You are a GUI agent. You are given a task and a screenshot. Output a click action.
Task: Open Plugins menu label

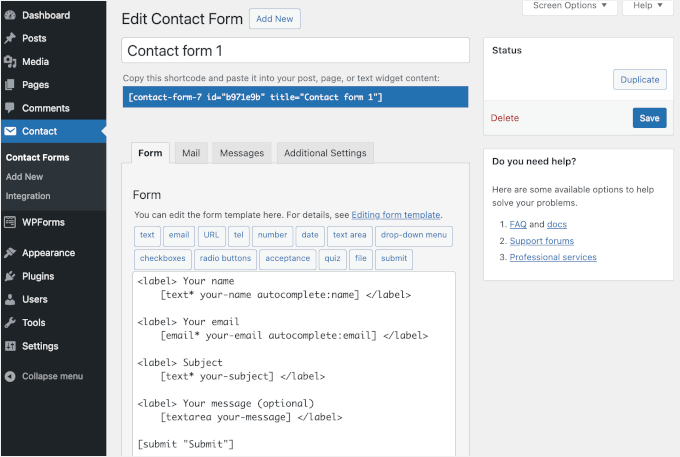pyautogui.click(x=38, y=276)
